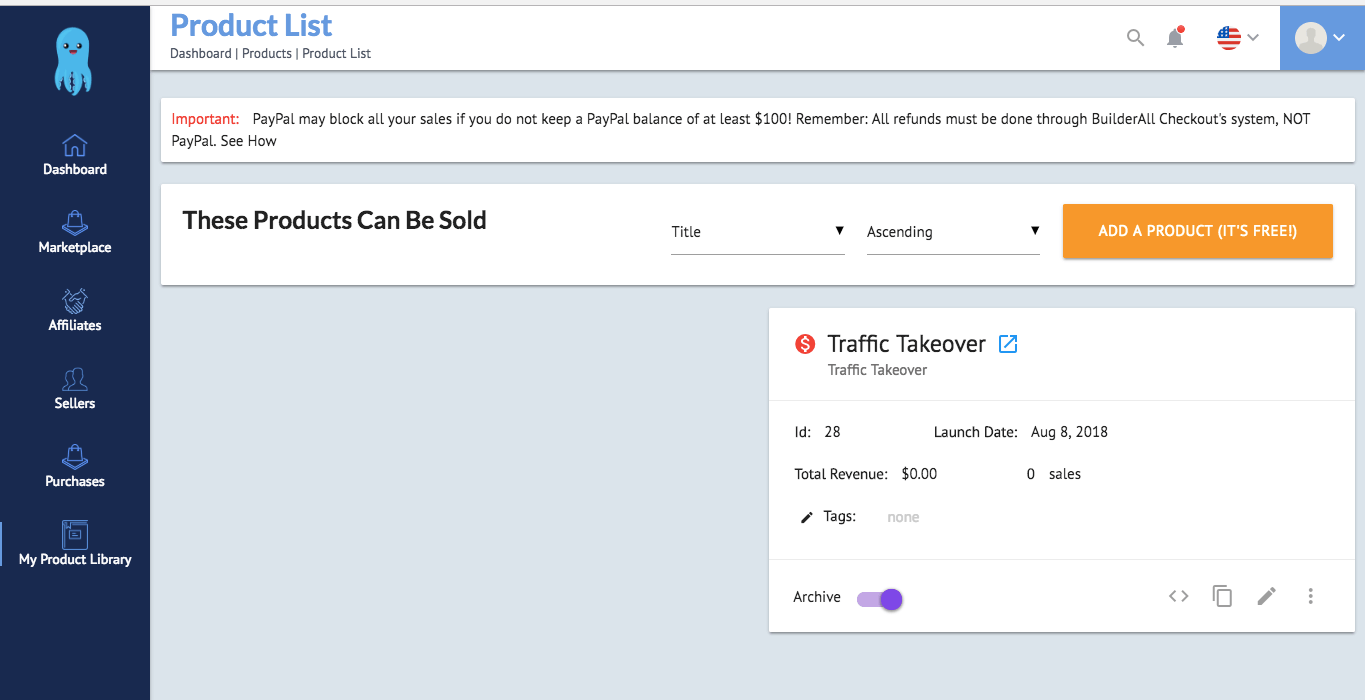The width and height of the screenshot is (1365, 700).
Task: Click the Tags value 'none'
Action: (x=903, y=517)
